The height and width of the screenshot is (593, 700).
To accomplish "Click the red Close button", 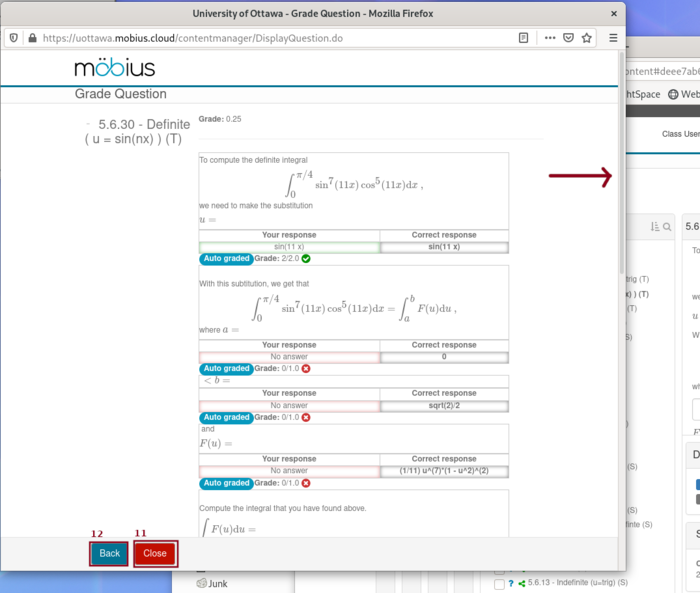I will coord(155,553).
